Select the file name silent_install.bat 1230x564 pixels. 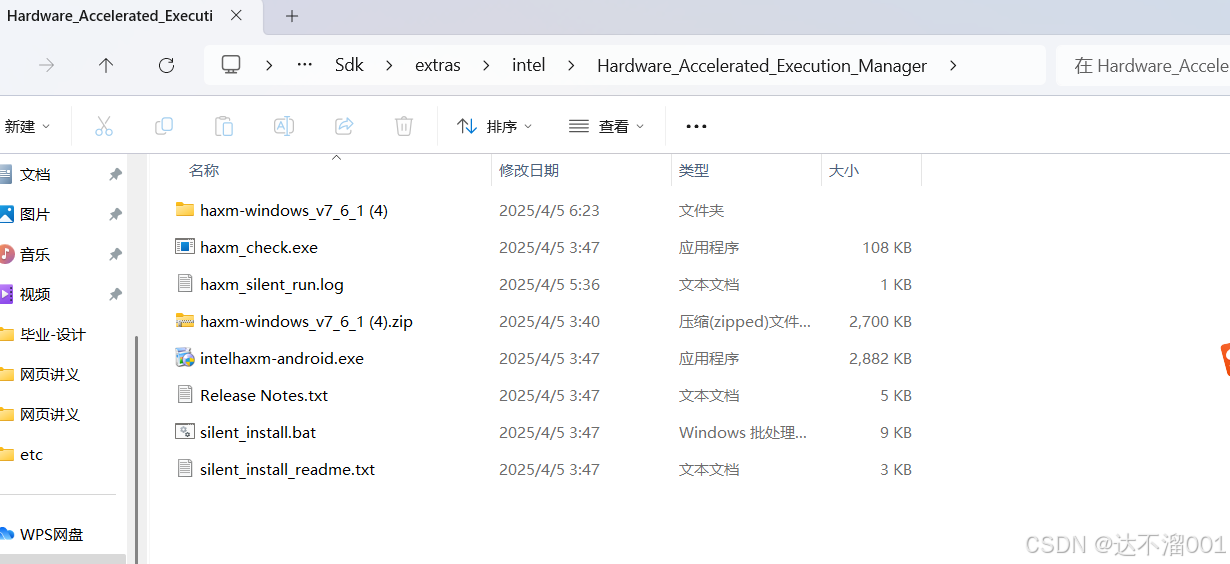[258, 432]
